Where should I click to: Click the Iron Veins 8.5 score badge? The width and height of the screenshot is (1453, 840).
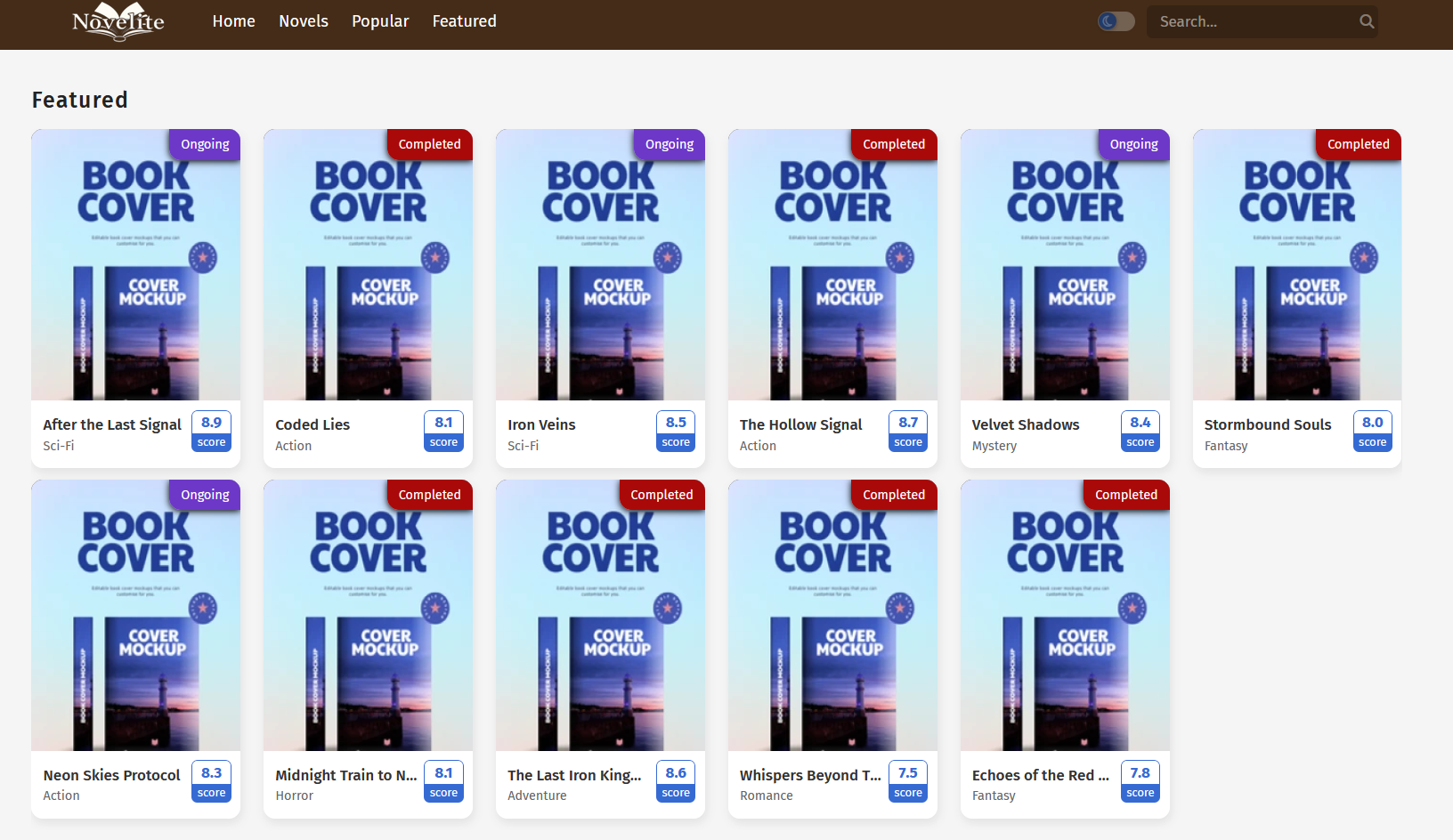[x=676, y=432]
